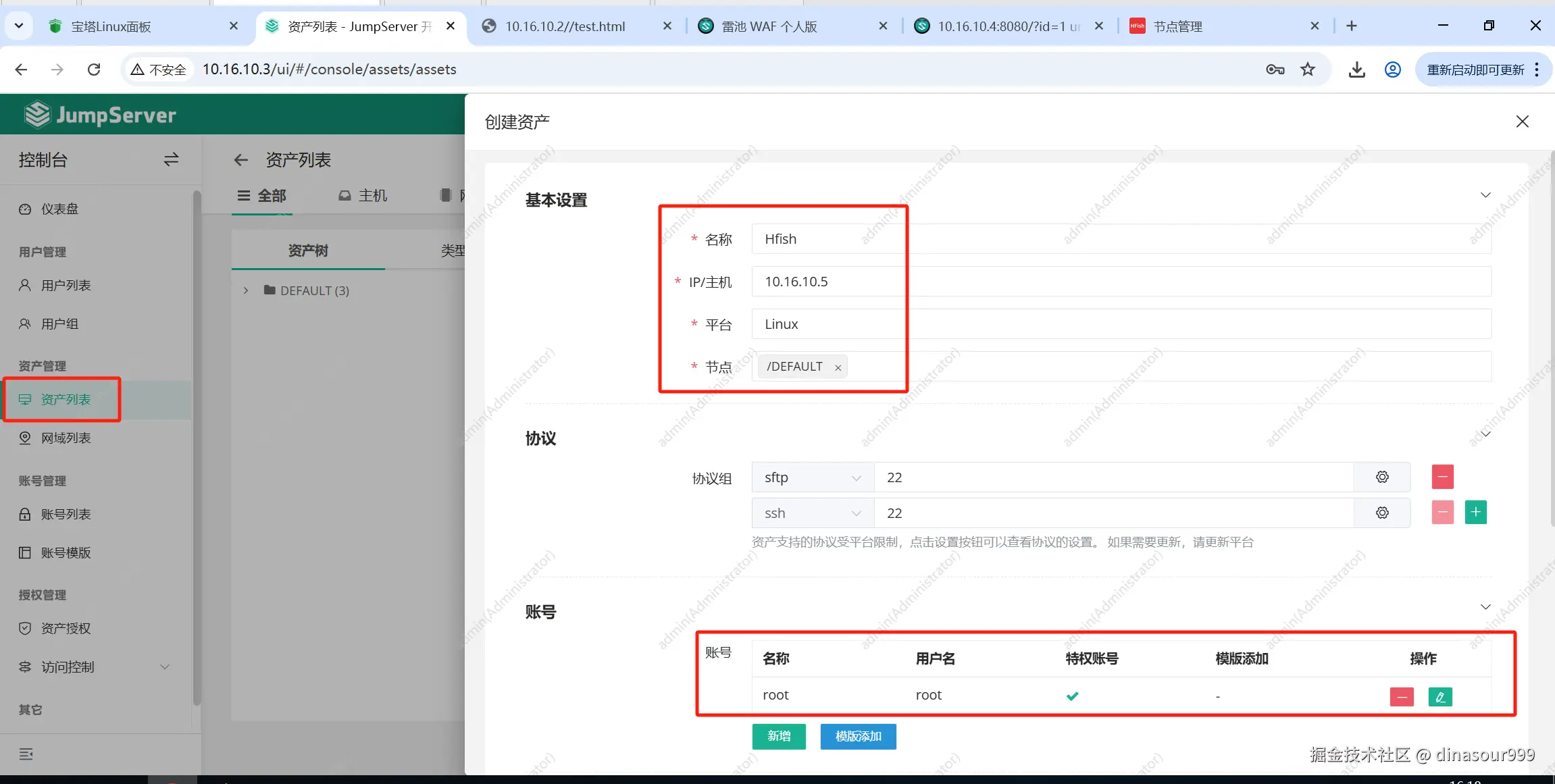The height and width of the screenshot is (784, 1555).
Task: Click the green 新增 button
Action: (778, 736)
